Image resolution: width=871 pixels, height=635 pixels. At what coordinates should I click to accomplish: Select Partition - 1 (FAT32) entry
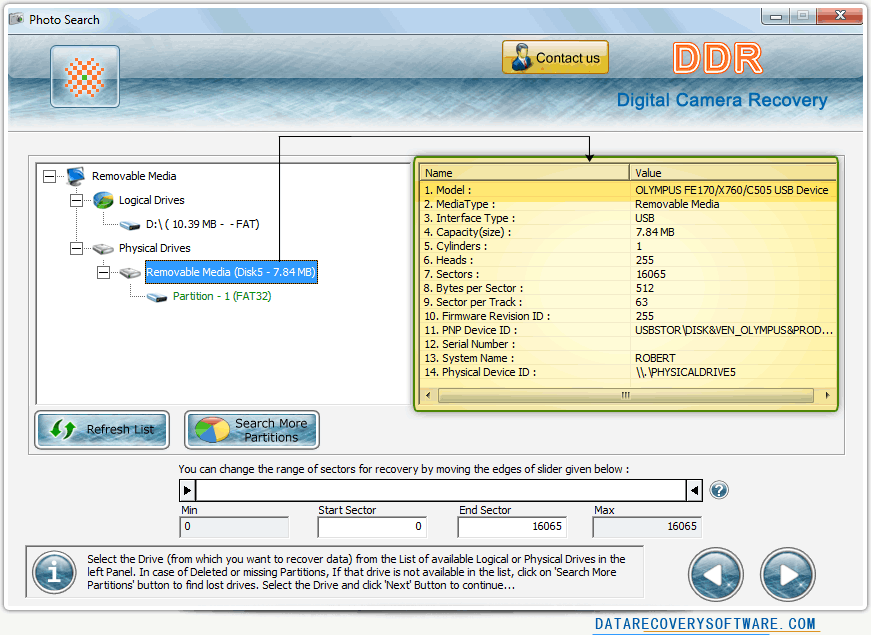222,296
